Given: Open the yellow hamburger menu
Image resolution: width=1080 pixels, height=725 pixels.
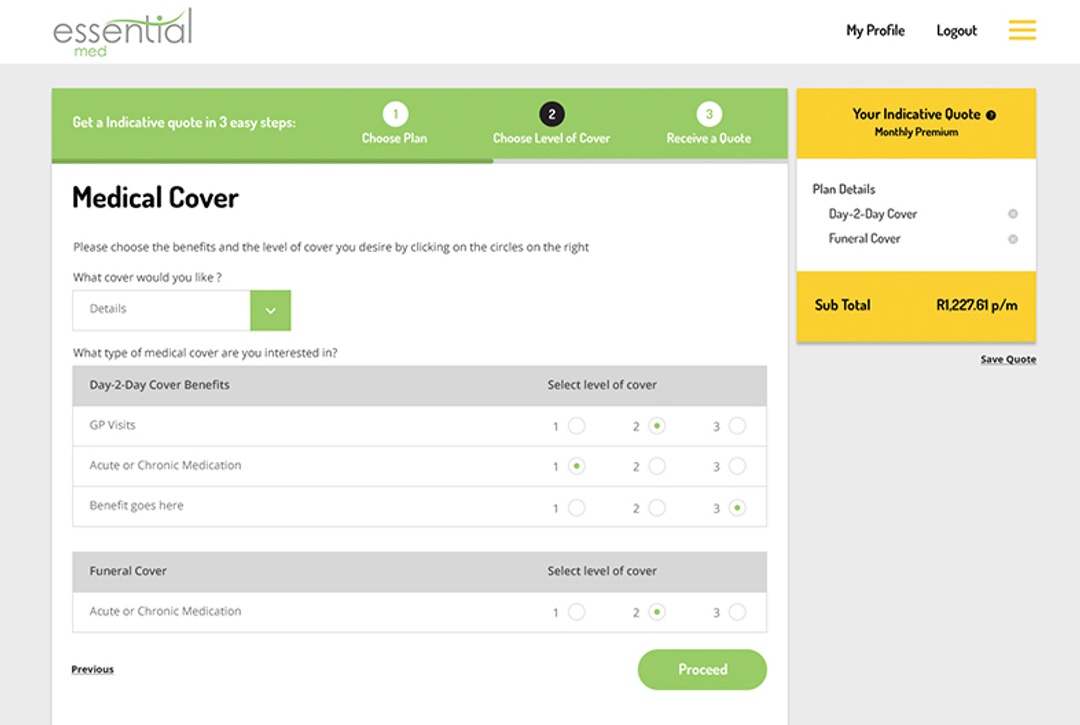Looking at the screenshot, I should pyautogui.click(x=1021, y=30).
